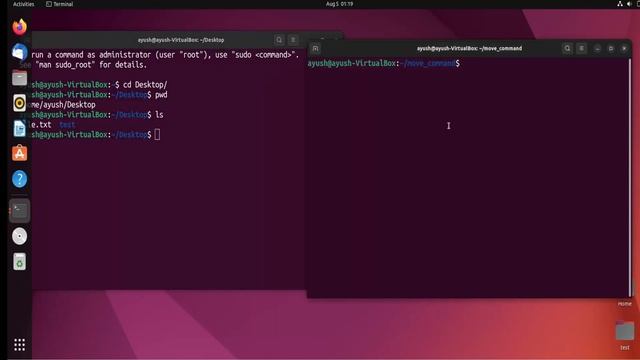Click the pwd command text
640x360 pixels.
coord(161,95)
